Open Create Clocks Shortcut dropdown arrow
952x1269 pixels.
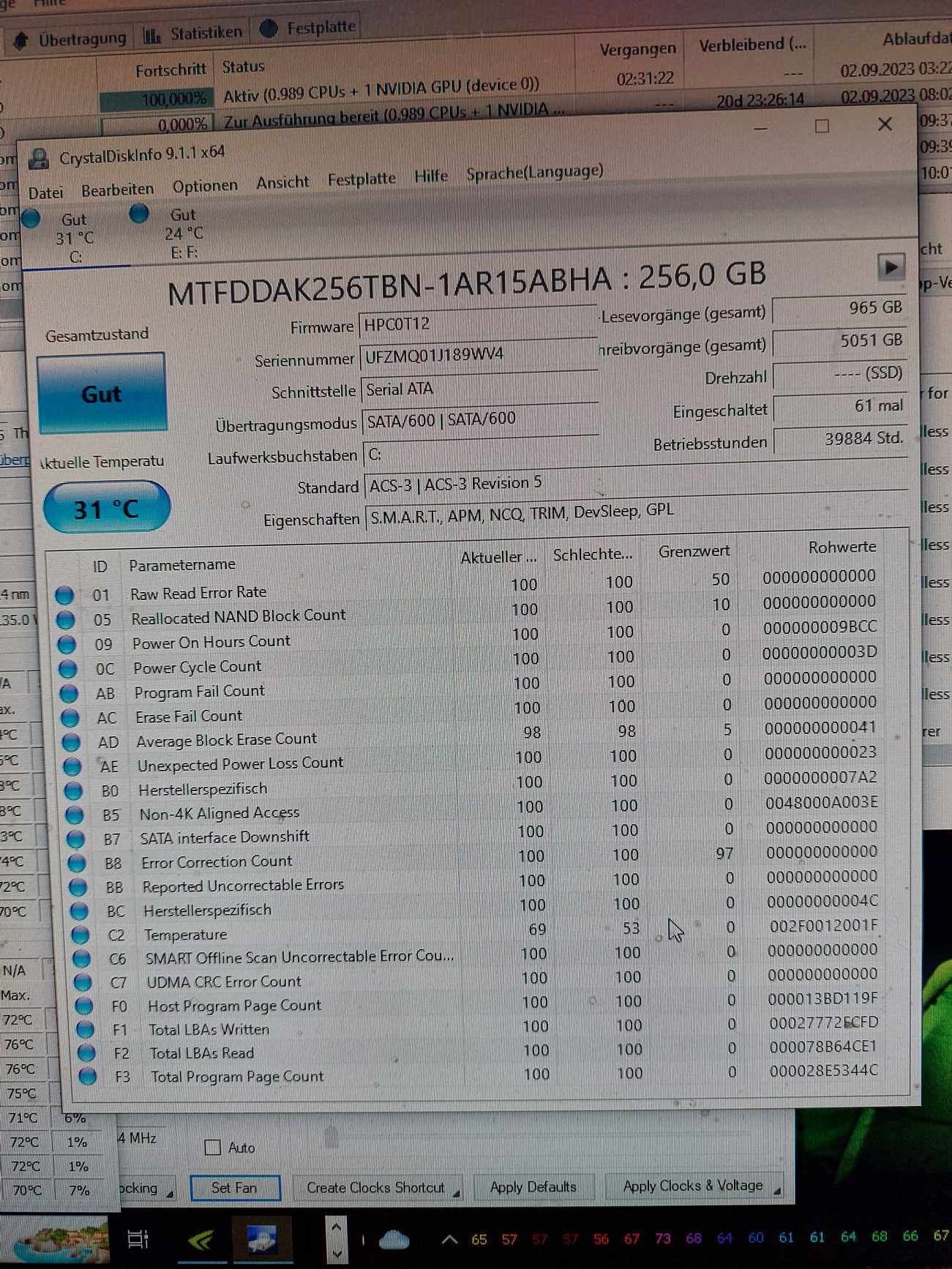tap(457, 1193)
